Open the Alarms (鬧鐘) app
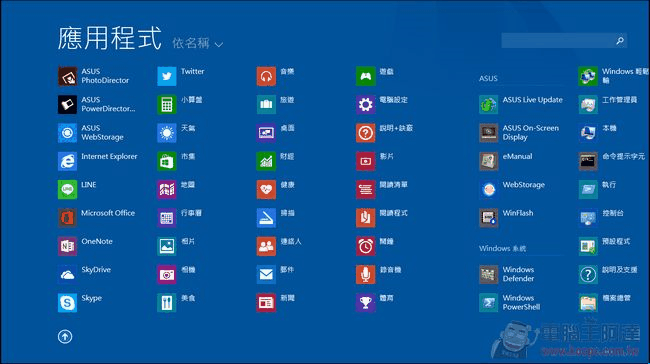650x364 pixels. pos(375,246)
